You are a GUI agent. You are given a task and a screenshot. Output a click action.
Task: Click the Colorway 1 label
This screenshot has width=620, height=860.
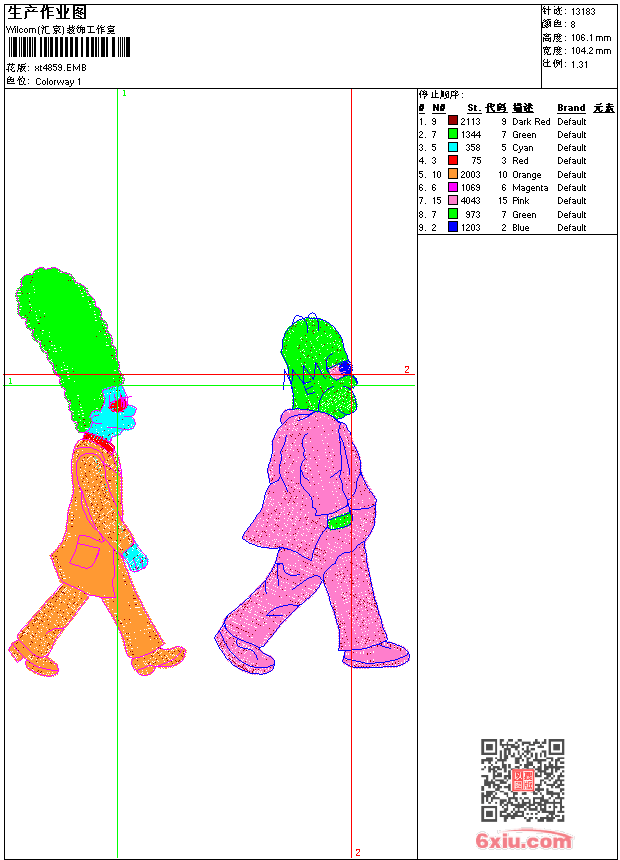tap(58, 82)
